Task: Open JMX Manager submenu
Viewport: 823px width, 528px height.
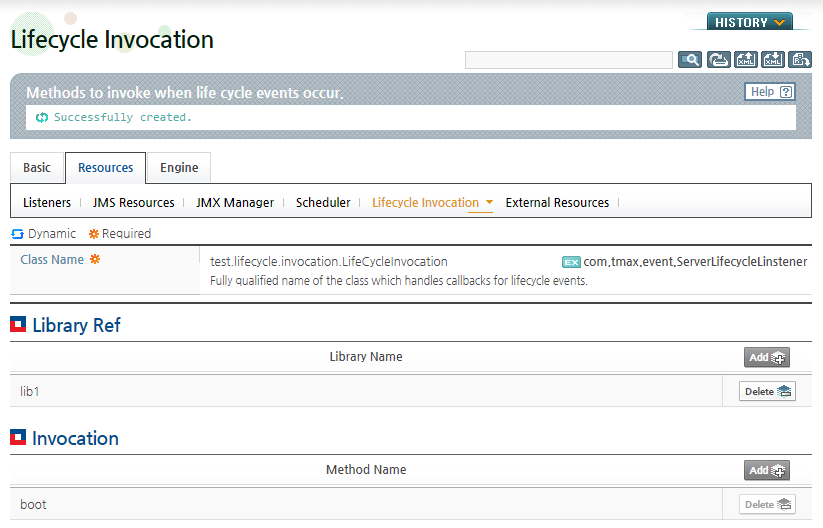Action: [x=235, y=203]
